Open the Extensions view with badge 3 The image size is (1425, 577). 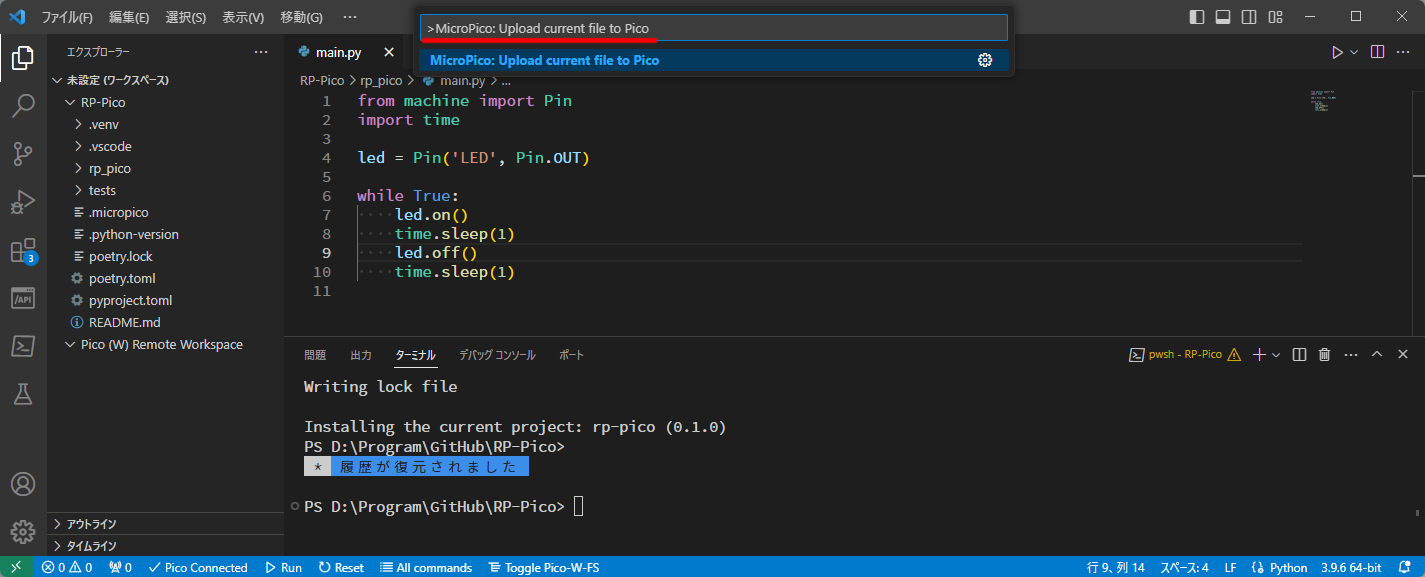click(23, 250)
